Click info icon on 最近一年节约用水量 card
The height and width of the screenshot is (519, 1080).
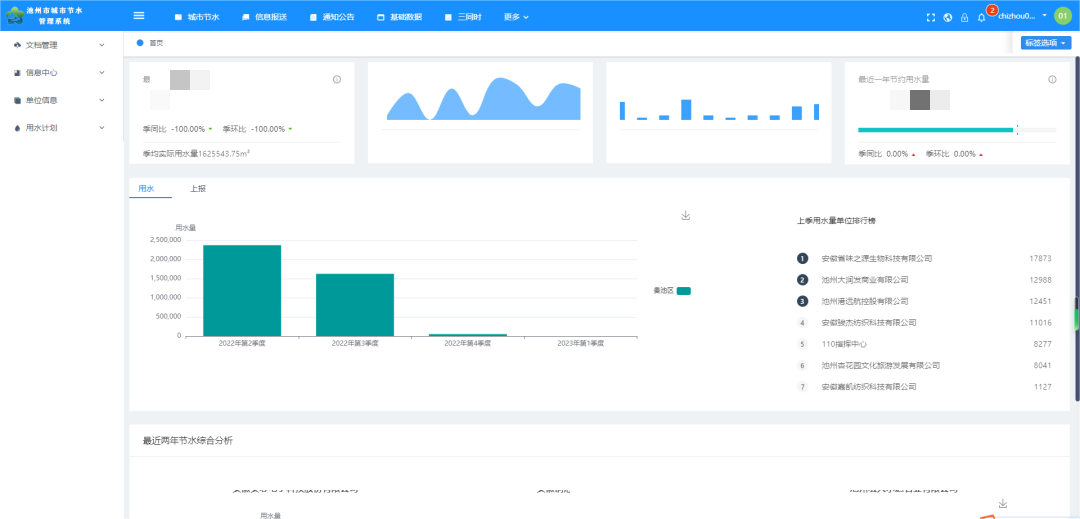tap(1052, 79)
